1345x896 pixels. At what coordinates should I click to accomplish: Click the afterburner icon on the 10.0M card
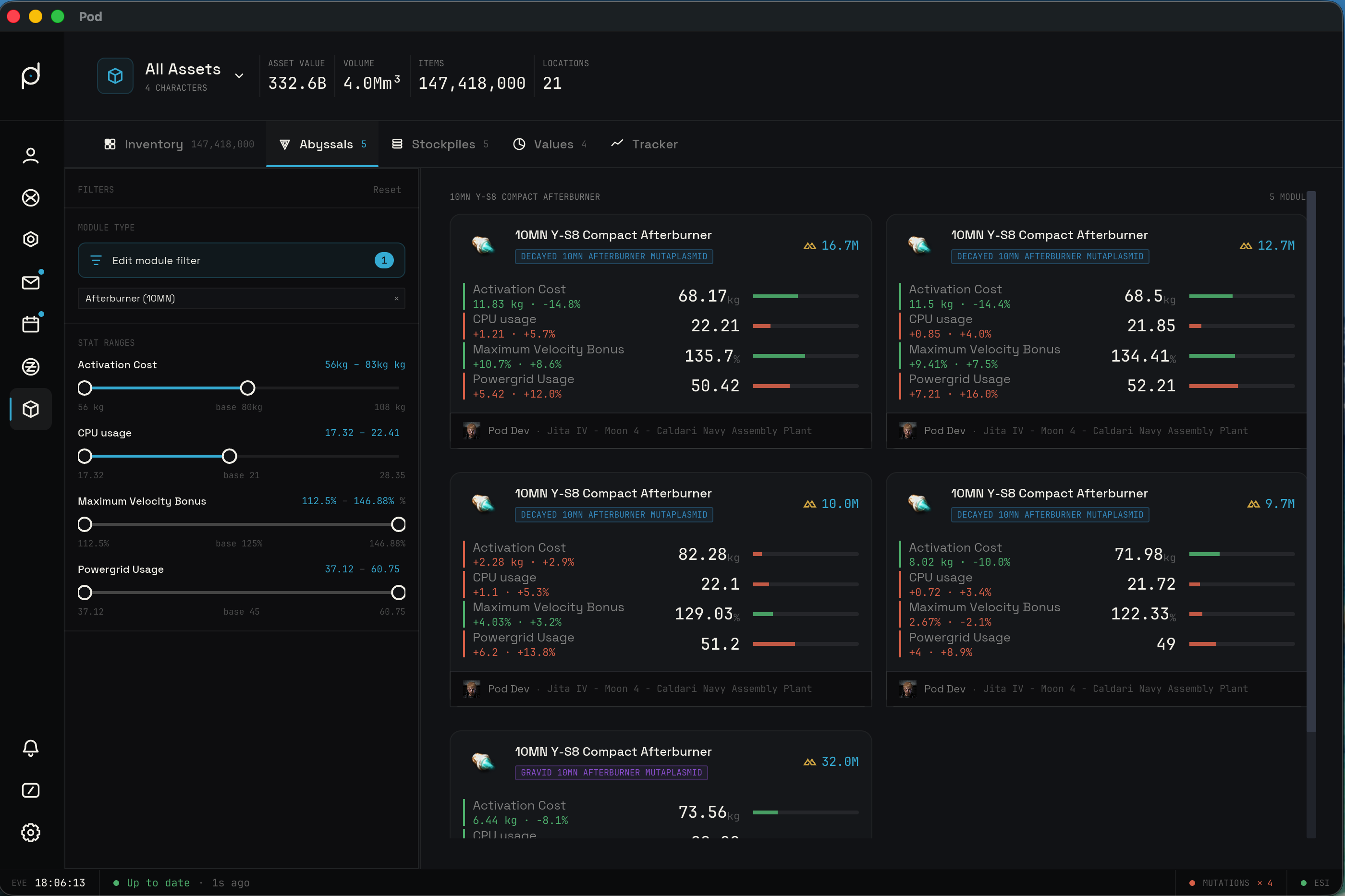pyautogui.click(x=483, y=503)
